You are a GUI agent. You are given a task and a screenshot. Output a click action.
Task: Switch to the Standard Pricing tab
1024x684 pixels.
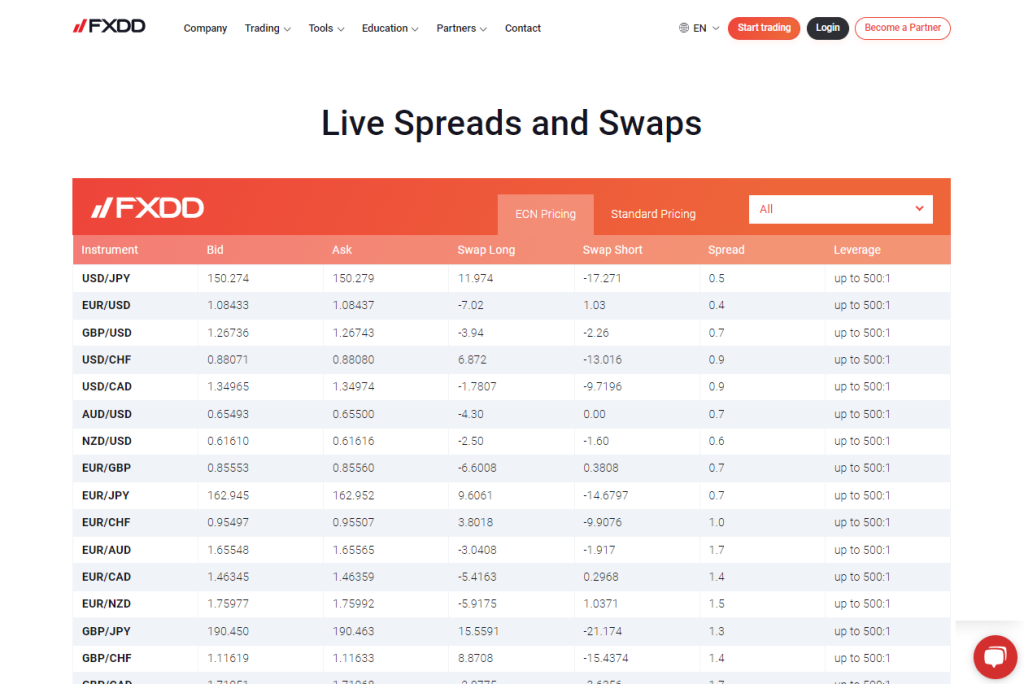pyautogui.click(x=653, y=214)
